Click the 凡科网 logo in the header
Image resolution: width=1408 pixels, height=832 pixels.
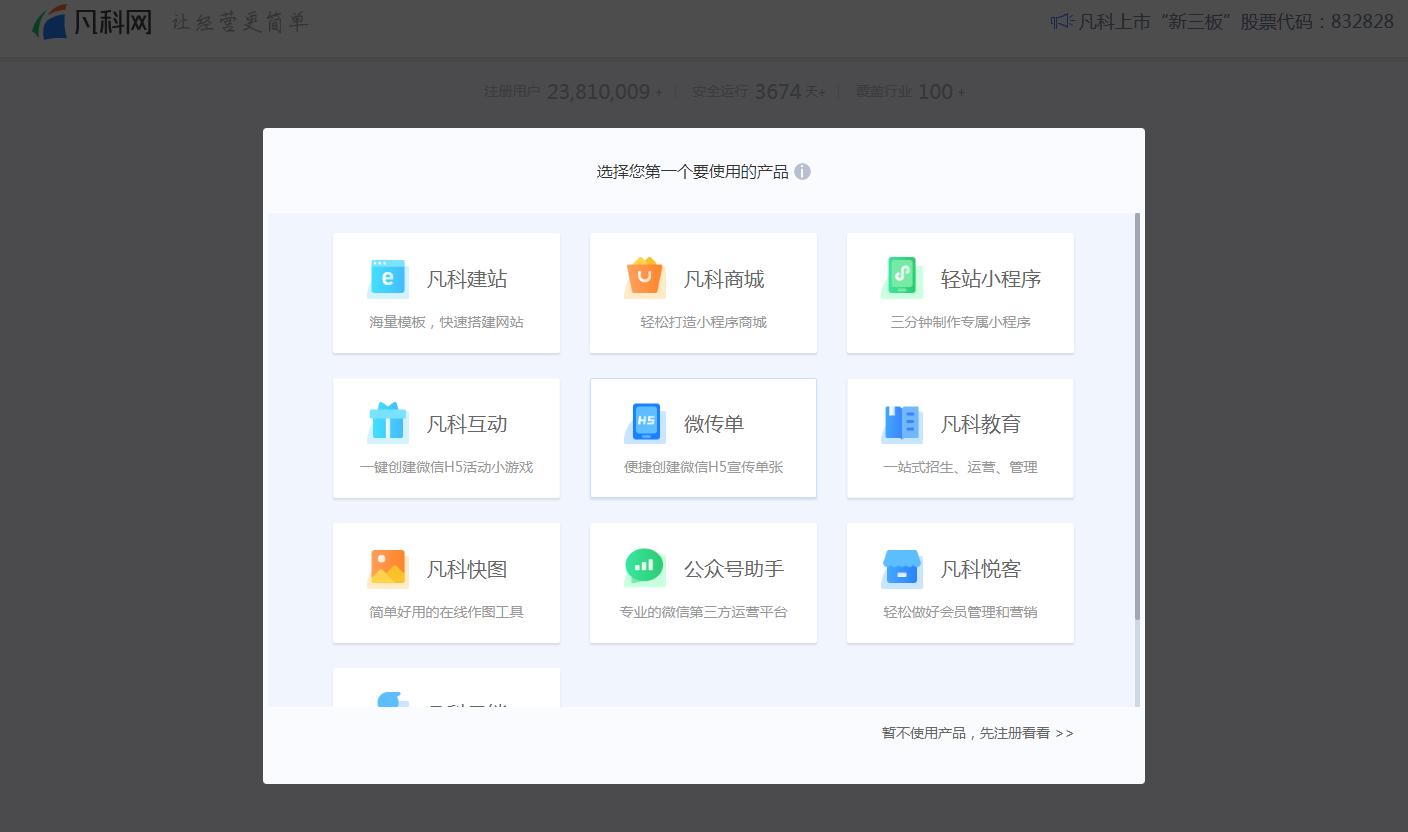(92, 21)
